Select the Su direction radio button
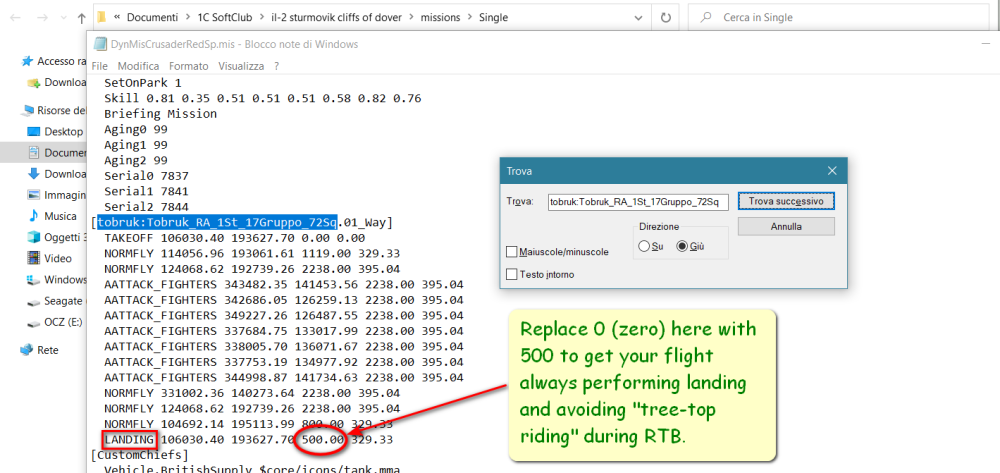 [x=645, y=246]
